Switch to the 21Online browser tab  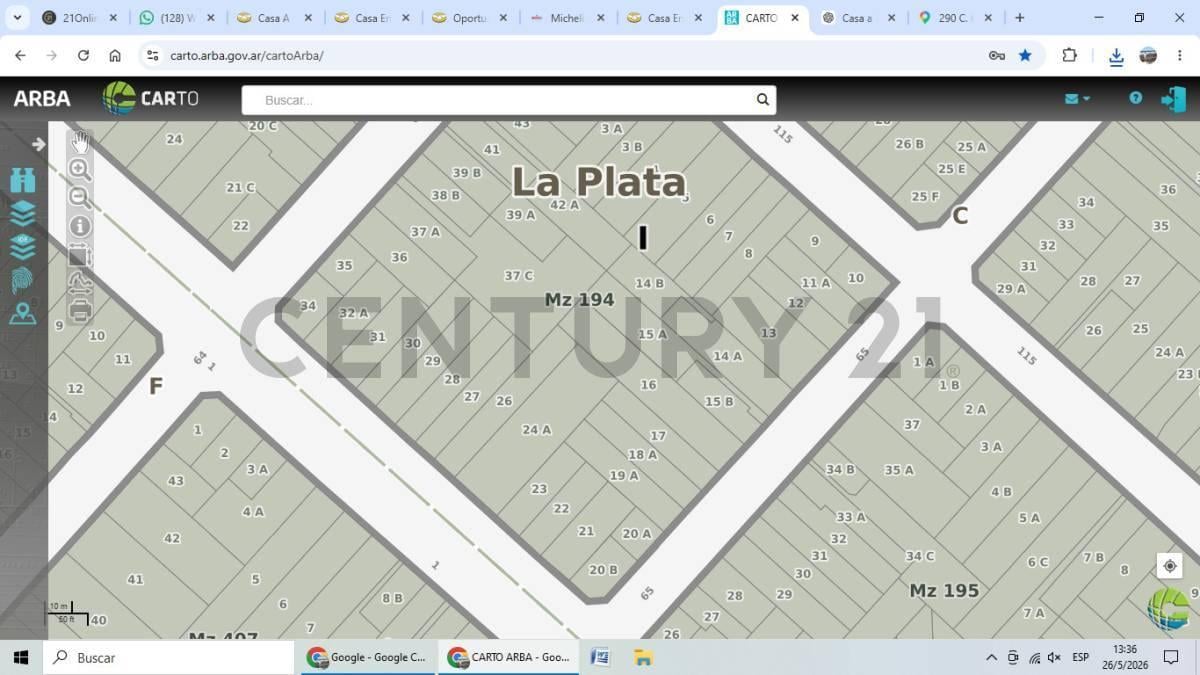79,18
